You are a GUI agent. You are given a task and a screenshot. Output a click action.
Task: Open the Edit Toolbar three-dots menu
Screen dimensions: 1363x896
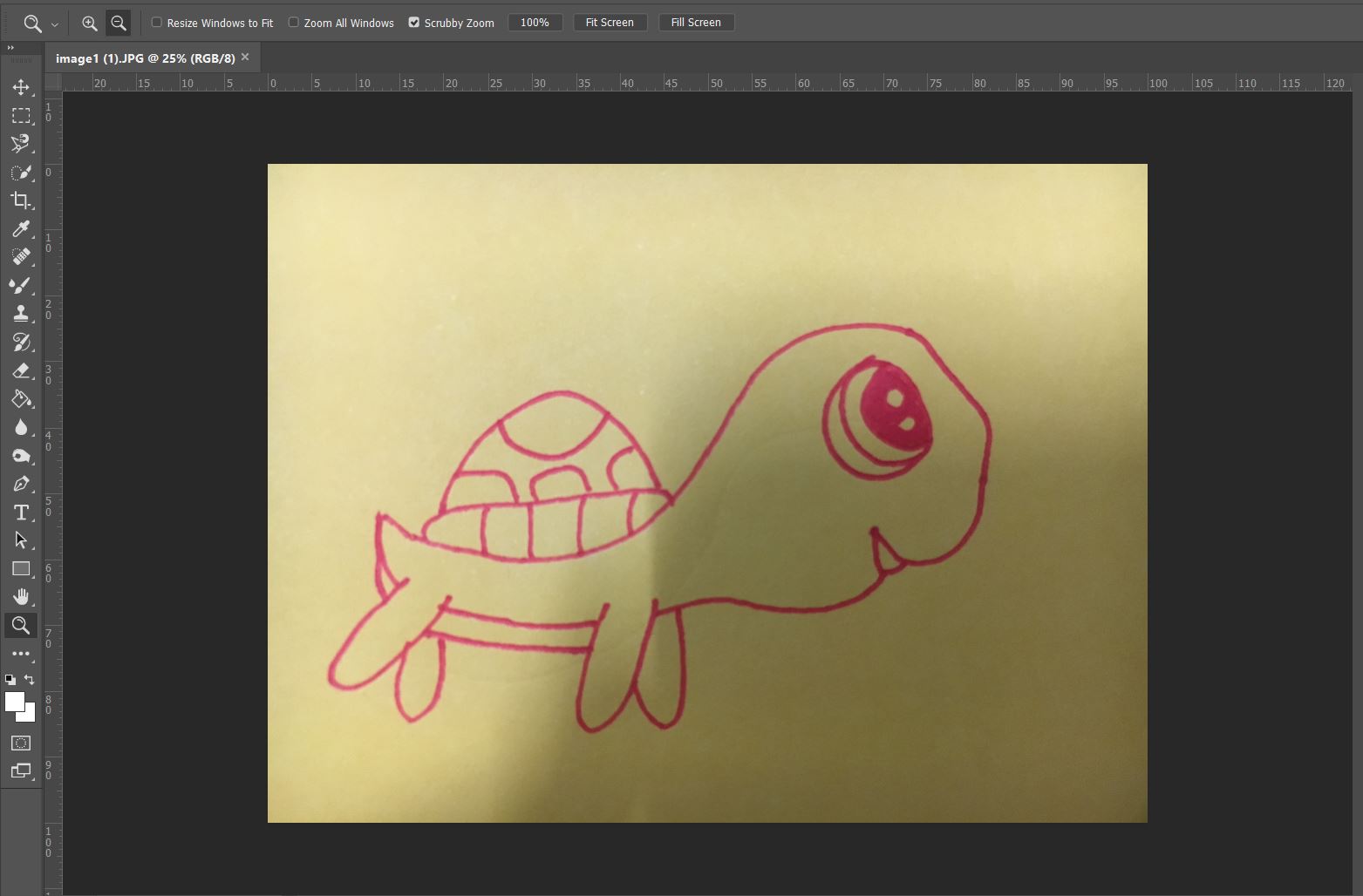pos(21,654)
